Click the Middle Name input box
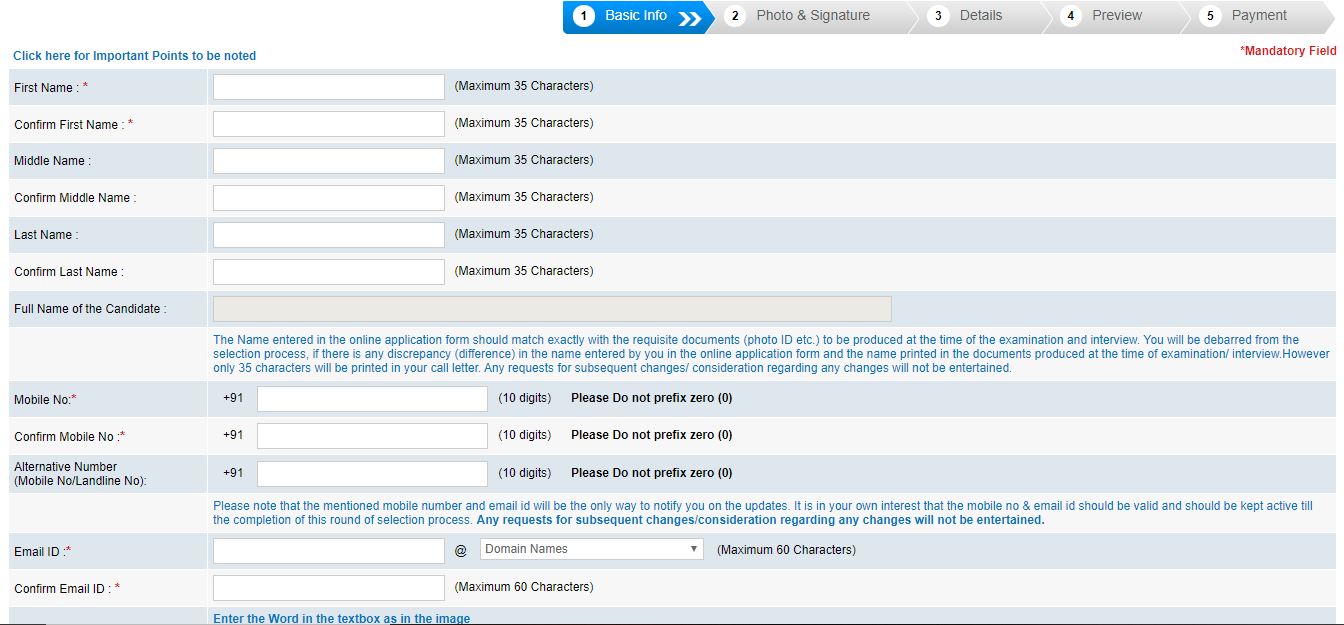Screen dimensions: 1344x625 point(328,161)
